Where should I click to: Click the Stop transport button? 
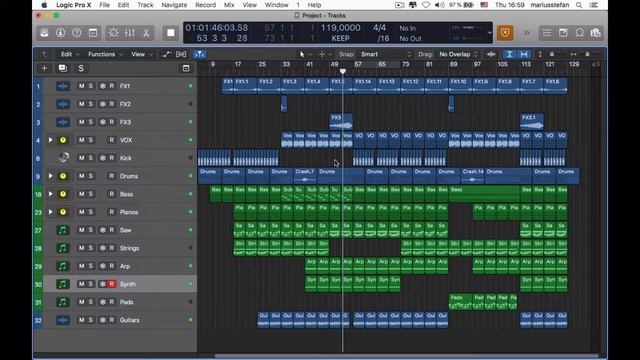pos(171,33)
